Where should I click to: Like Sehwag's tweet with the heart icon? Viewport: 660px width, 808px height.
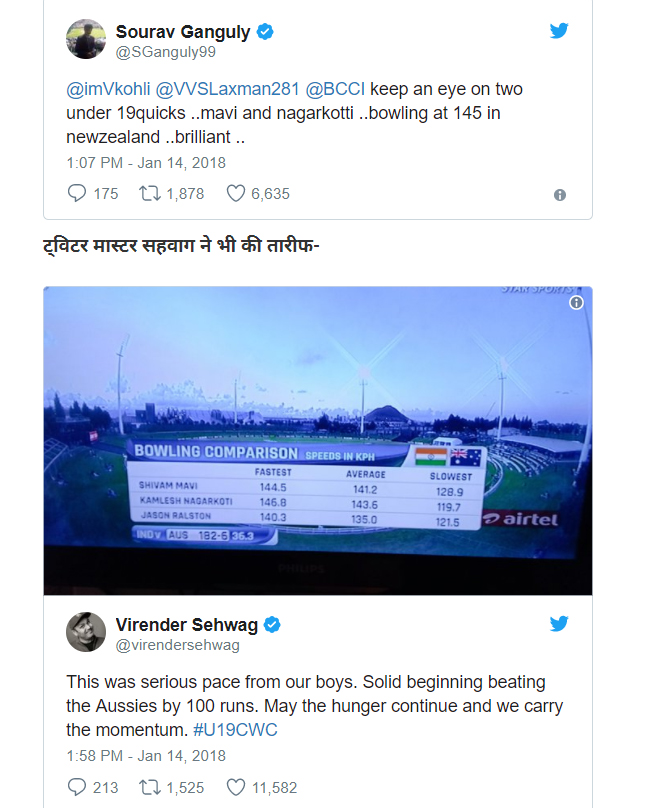(236, 787)
